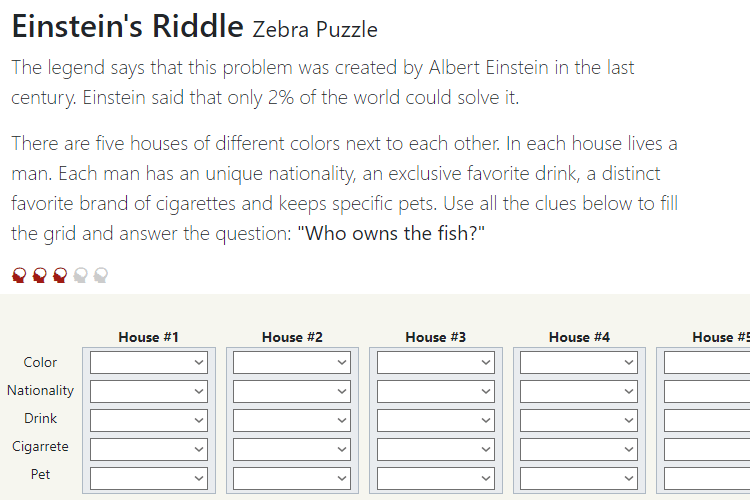Open the House #3 Drink dropdown
The height and width of the screenshot is (500, 750).
(x=436, y=420)
